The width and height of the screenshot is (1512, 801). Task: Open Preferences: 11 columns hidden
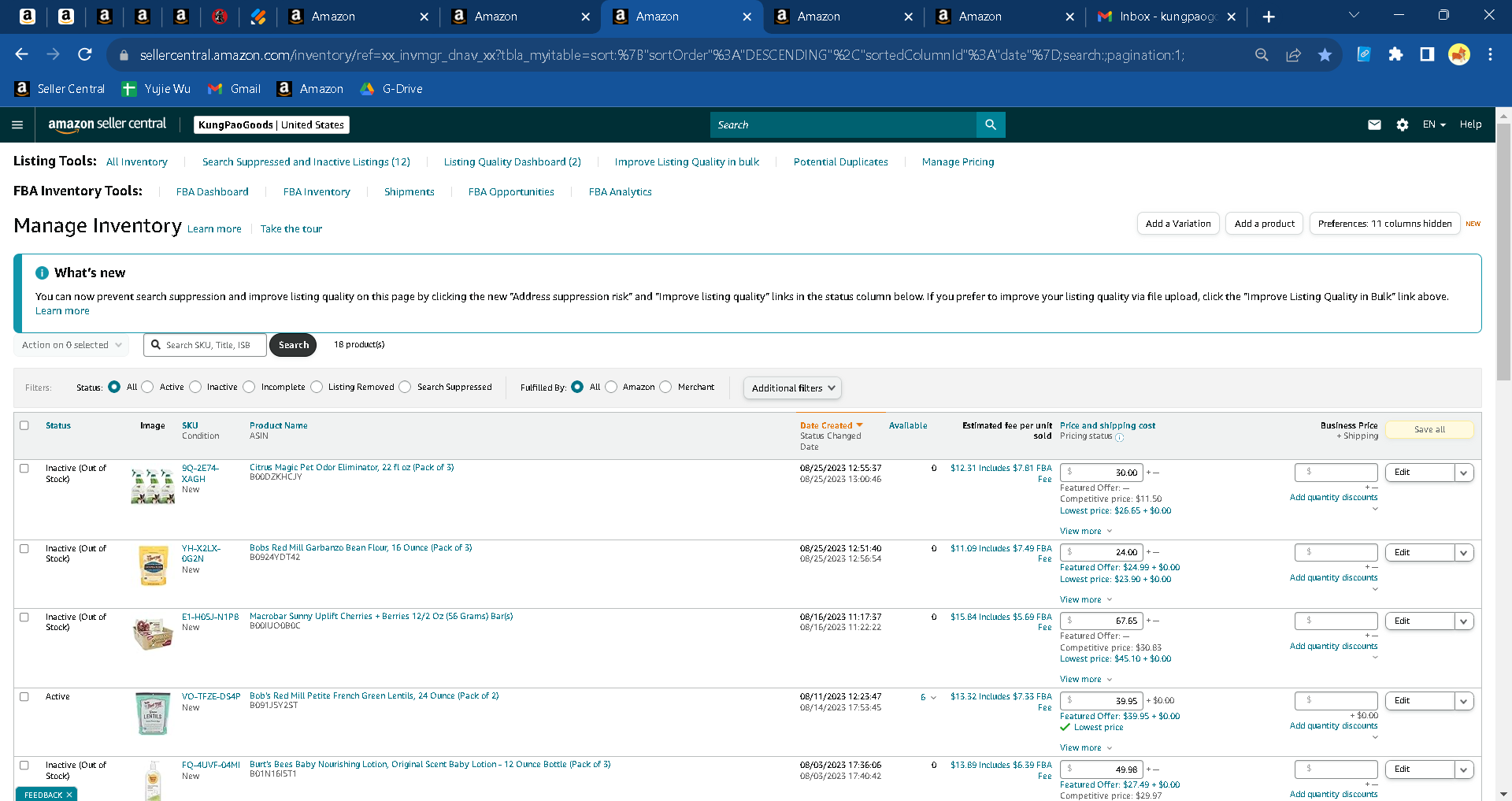1384,224
